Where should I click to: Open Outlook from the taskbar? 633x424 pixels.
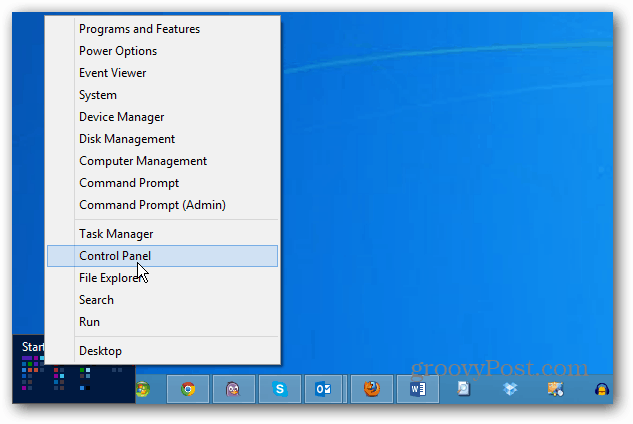[x=324, y=389]
